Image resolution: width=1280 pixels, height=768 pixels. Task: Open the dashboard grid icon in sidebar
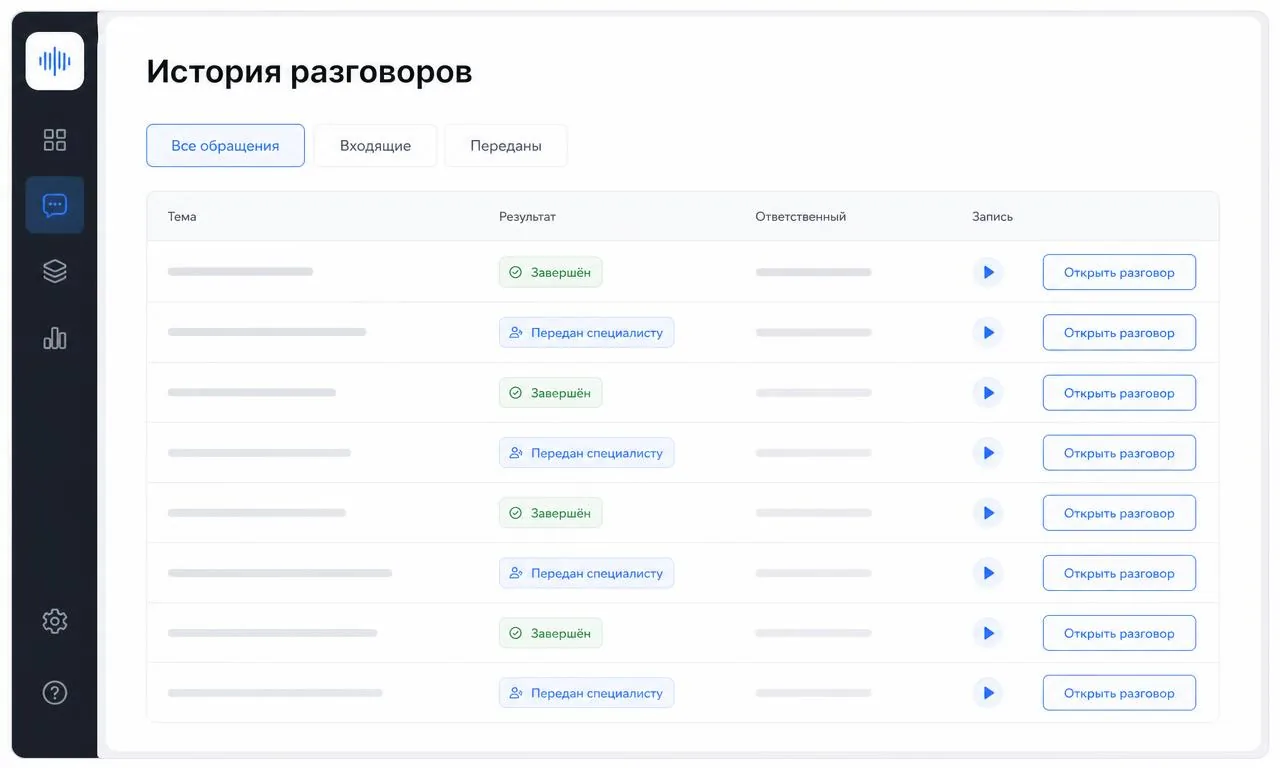click(x=55, y=140)
